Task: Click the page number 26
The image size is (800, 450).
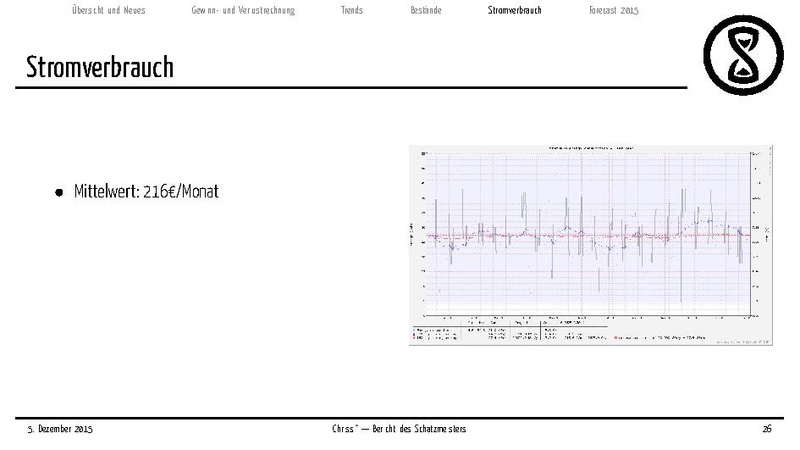Action: (x=767, y=429)
